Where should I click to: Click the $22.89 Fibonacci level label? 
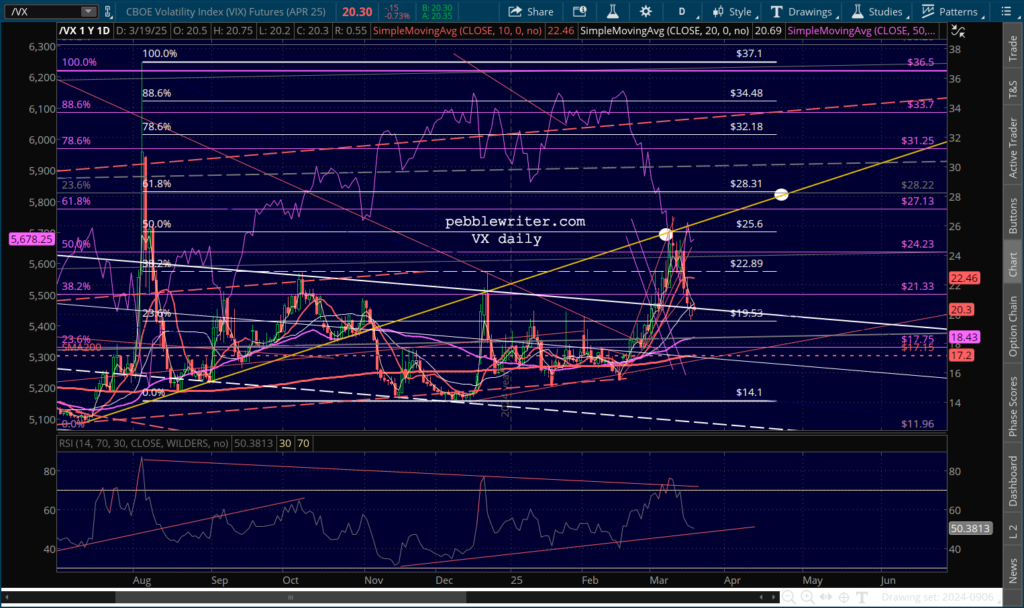pyautogui.click(x=746, y=263)
